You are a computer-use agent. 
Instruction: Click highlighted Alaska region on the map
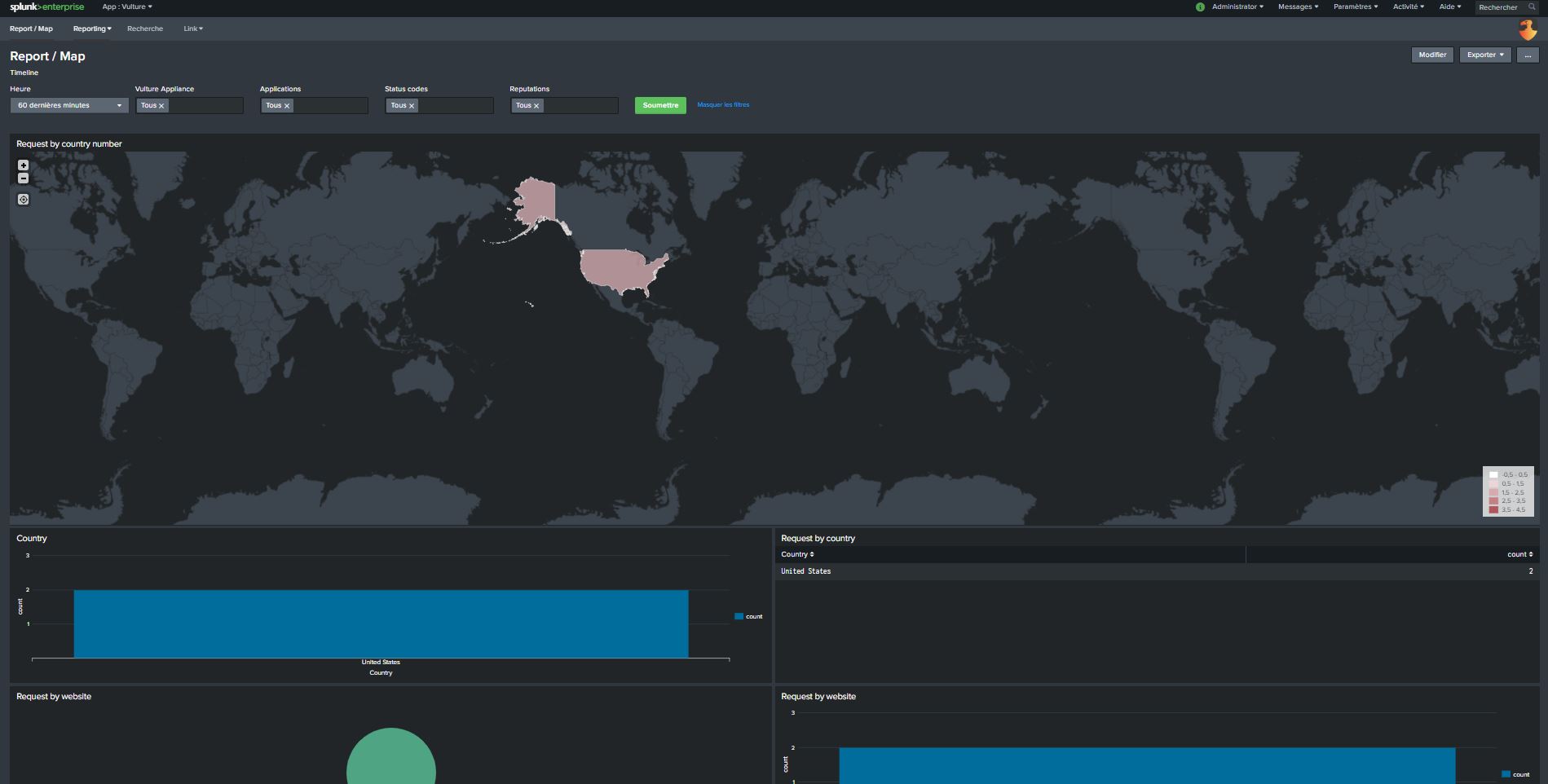pyautogui.click(x=536, y=201)
